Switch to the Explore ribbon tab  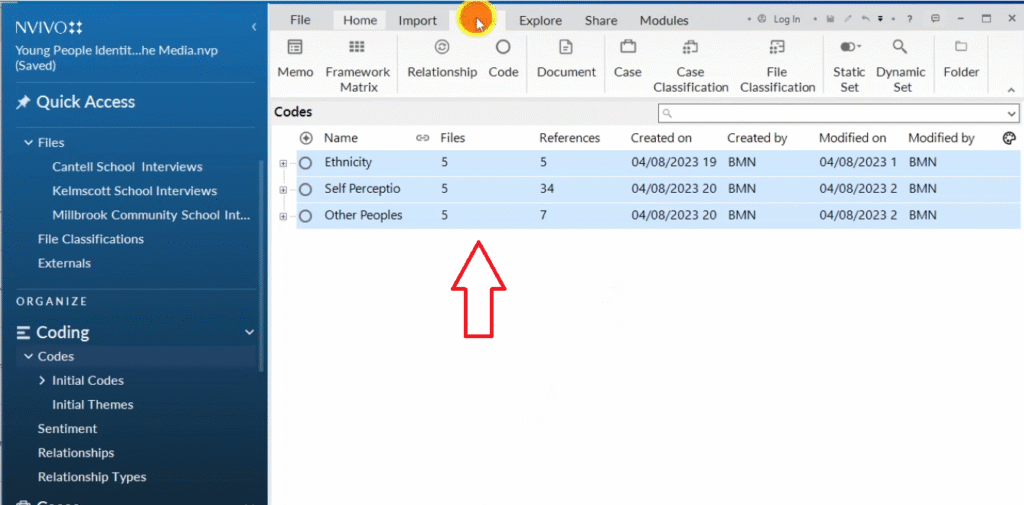[540, 20]
